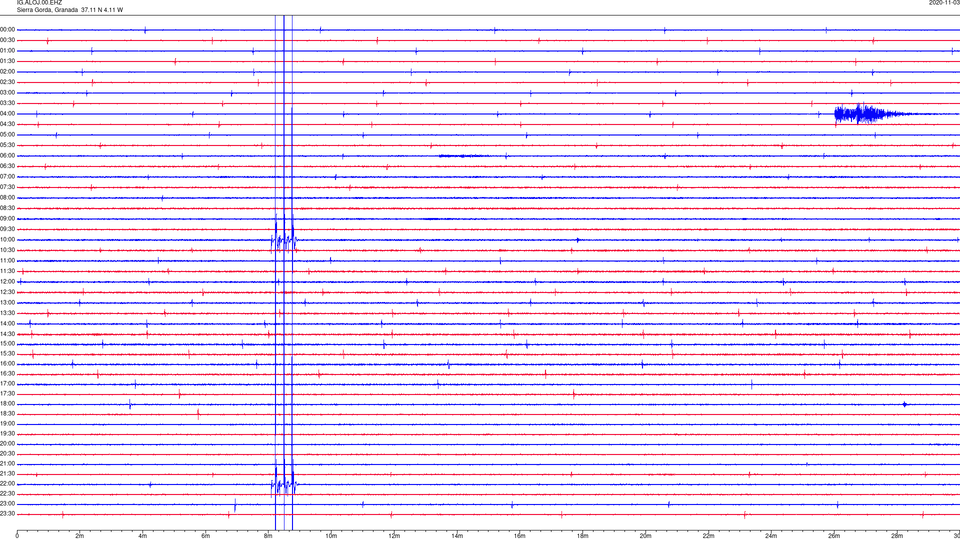
Task: Click the 06:00 time label
Action: (7, 156)
